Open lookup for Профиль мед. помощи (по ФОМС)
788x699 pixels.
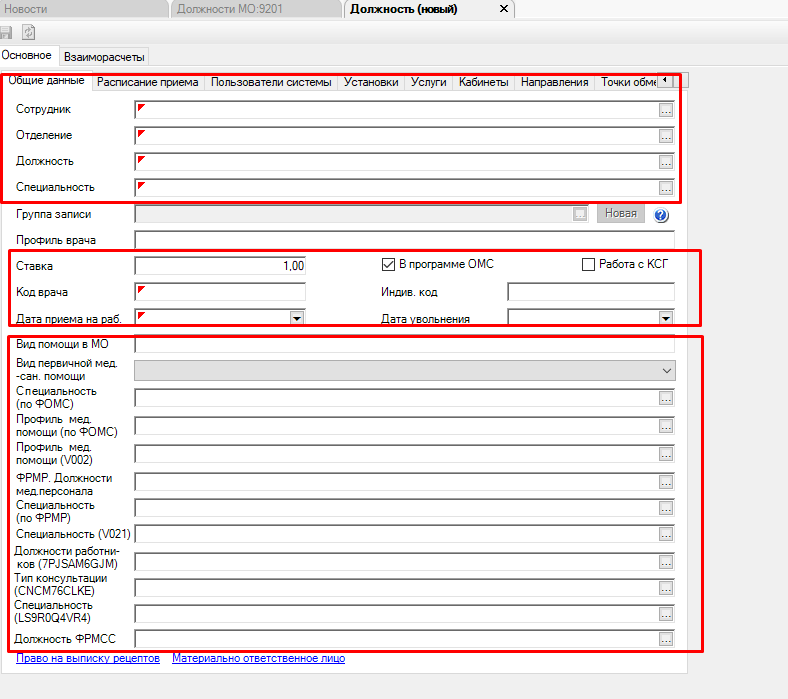(666, 427)
